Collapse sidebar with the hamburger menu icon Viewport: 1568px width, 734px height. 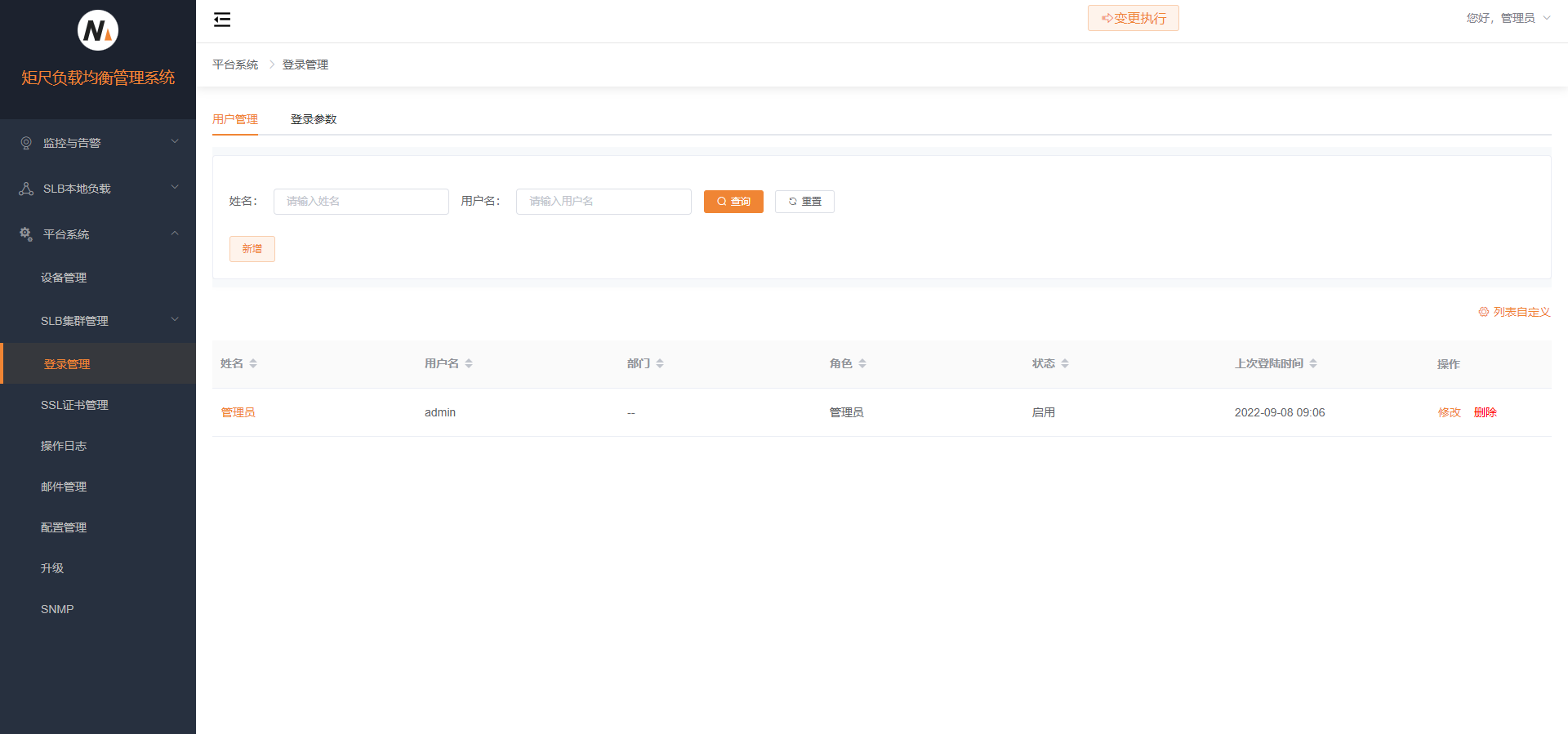pos(222,20)
